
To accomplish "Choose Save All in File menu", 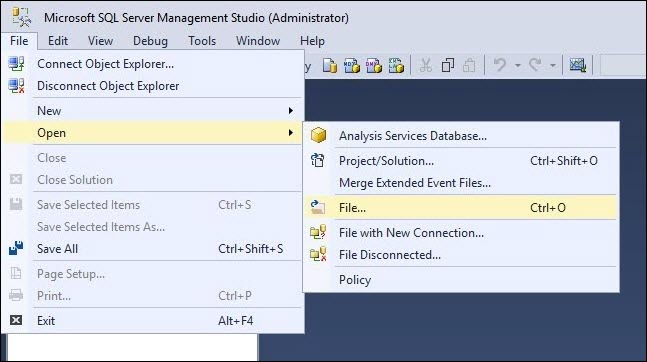I will (x=153, y=248).
